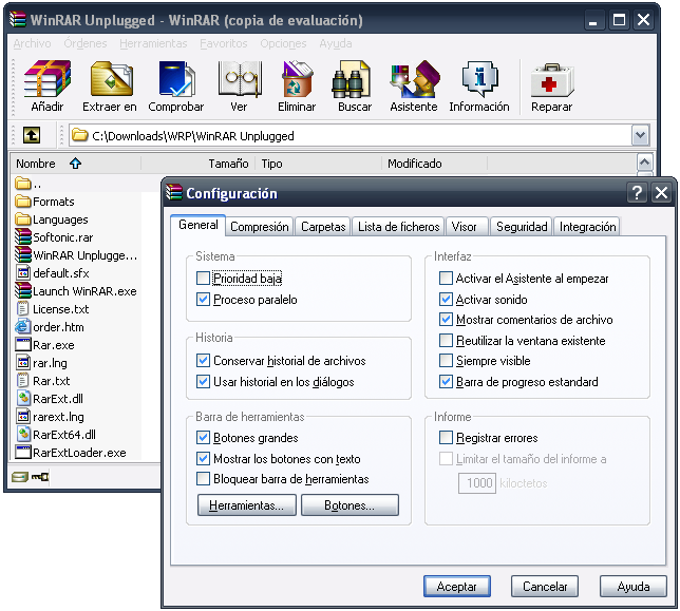Open the Asistente wizard icon
The height and width of the screenshot is (611, 680).
415,79
